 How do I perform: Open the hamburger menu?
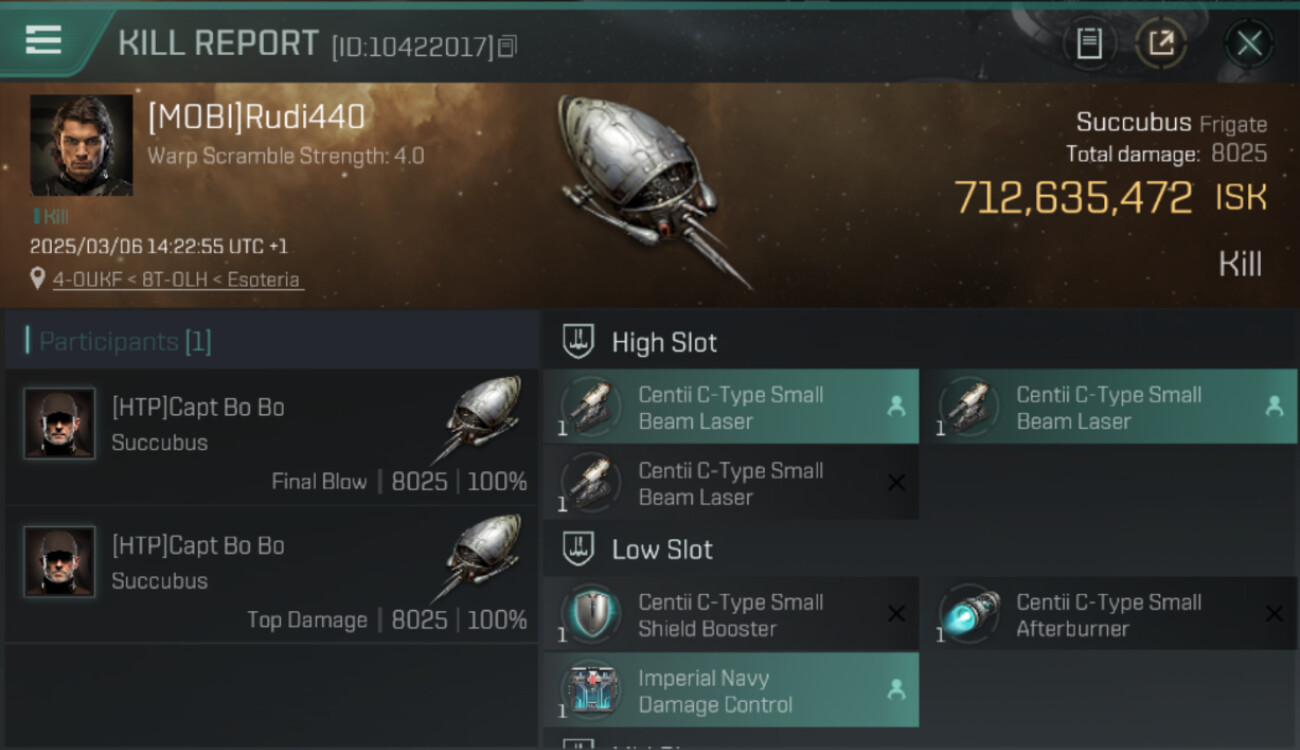(x=44, y=40)
